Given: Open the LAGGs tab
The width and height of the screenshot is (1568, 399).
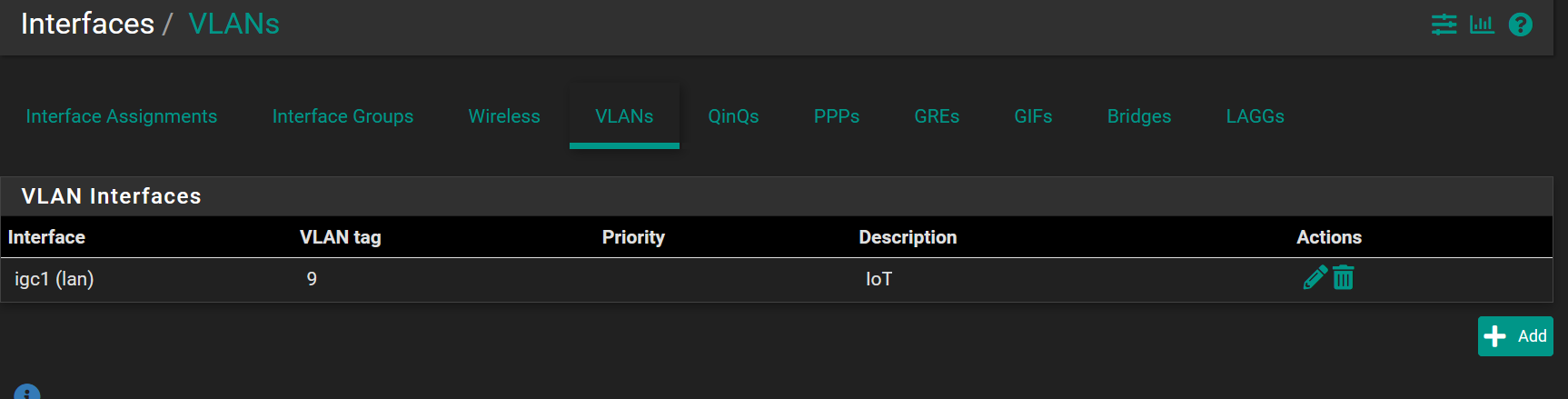Looking at the screenshot, I should [1255, 116].
